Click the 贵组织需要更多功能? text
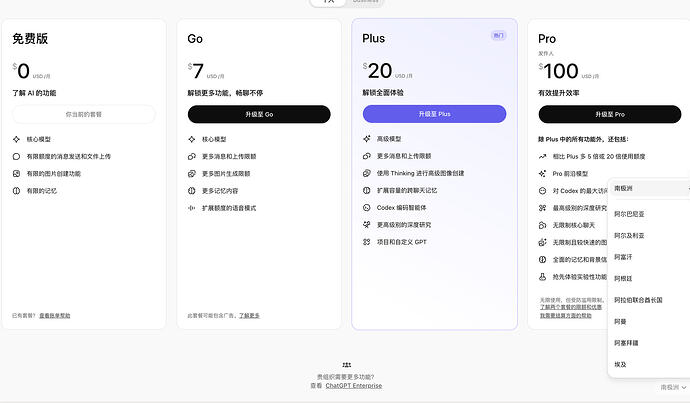Screen dimensions: 690x403 click(x=346, y=377)
